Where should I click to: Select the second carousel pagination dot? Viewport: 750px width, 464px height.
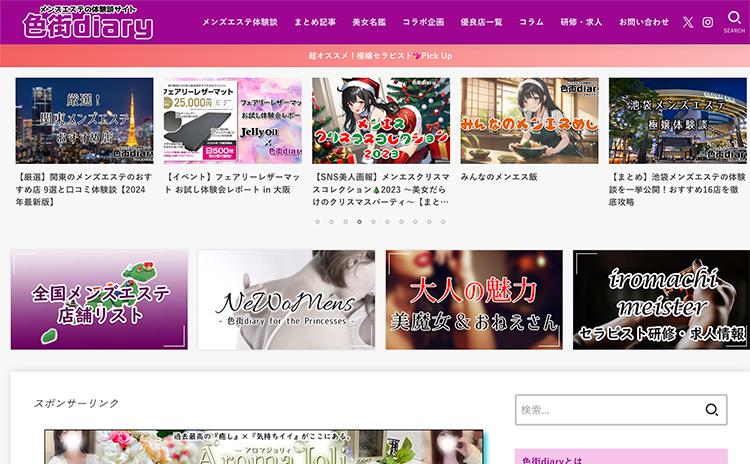[x=331, y=222]
